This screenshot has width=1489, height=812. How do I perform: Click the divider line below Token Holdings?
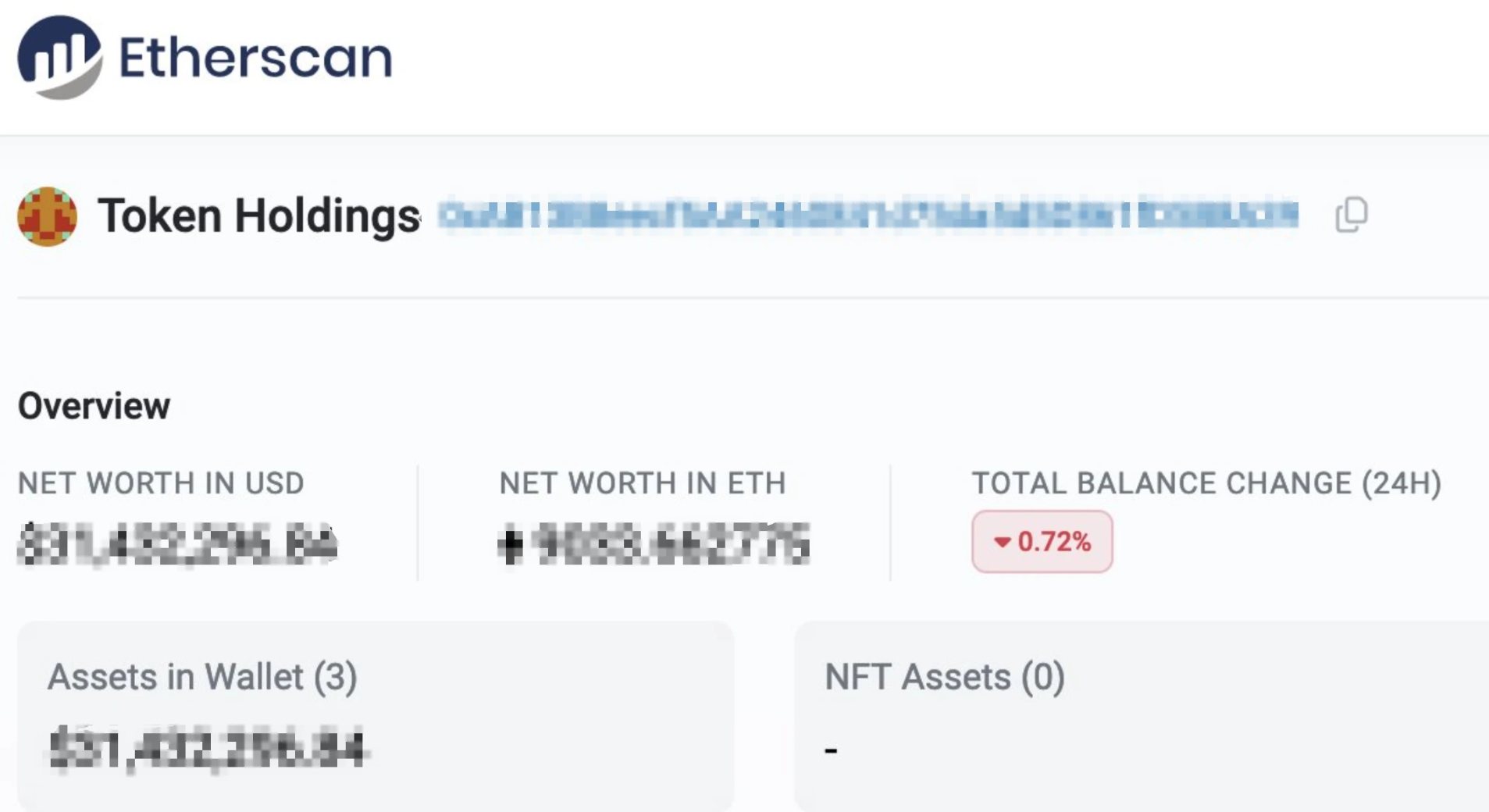coord(753,297)
